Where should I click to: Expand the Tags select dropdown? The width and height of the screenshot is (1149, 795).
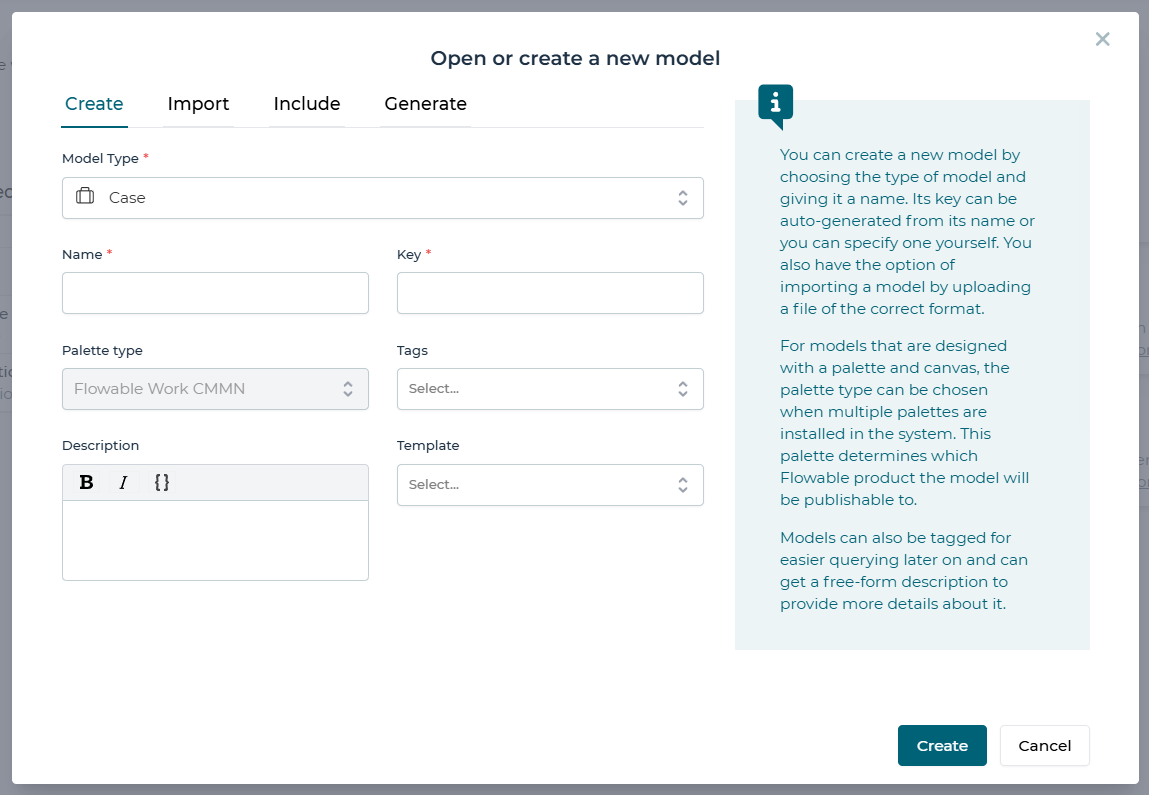coord(549,389)
